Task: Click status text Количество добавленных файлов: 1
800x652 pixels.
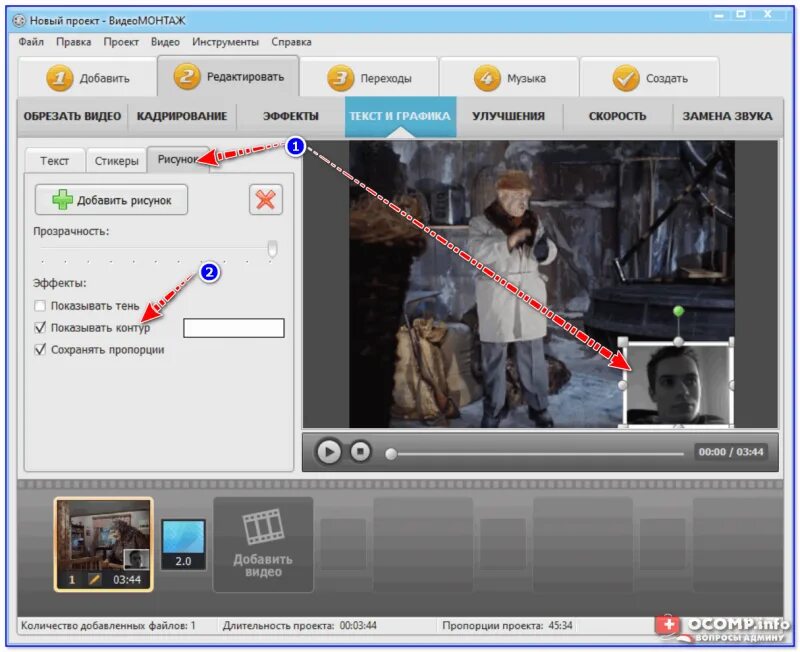Action: [x=108, y=625]
